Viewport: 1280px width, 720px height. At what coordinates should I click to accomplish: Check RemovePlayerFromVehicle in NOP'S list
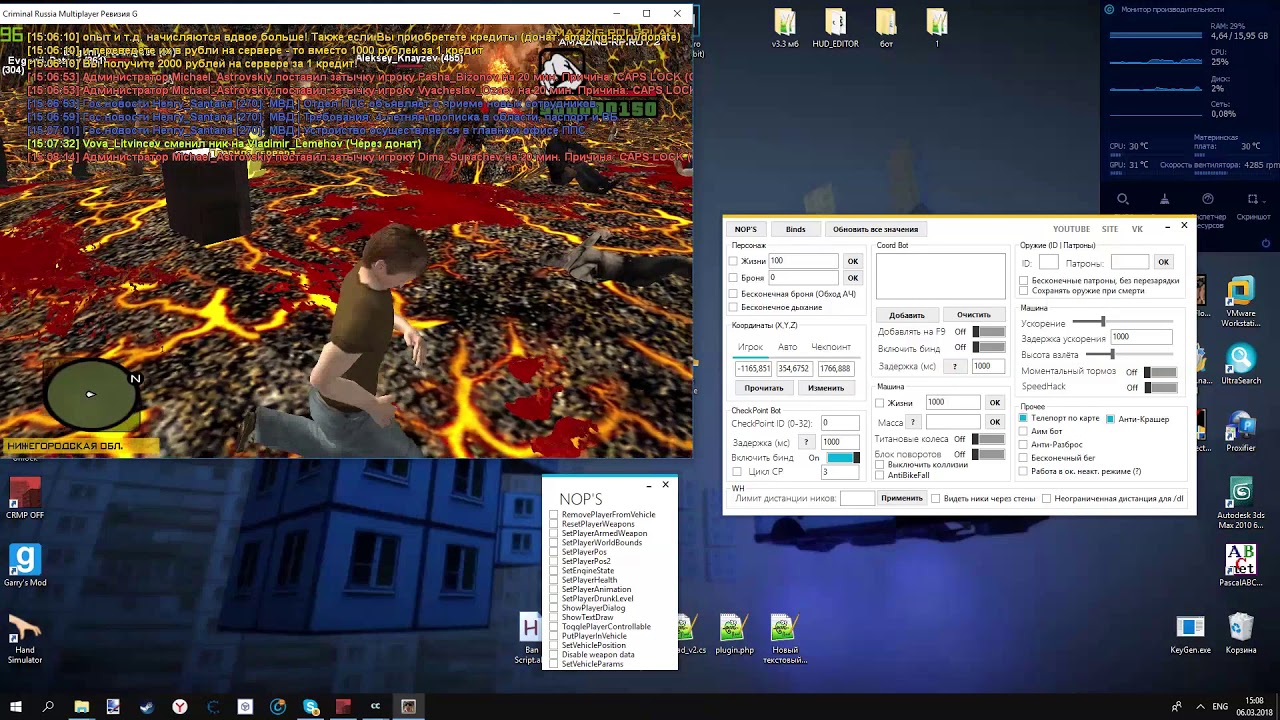tap(554, 515)
